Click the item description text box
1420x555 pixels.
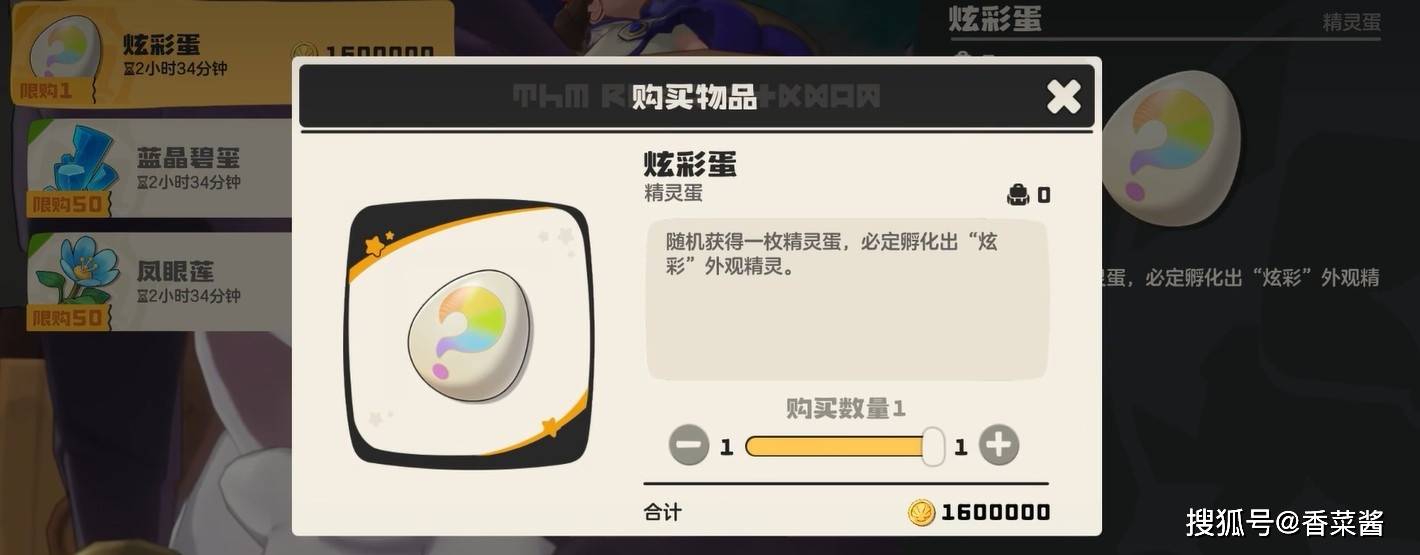pos(847,299)
